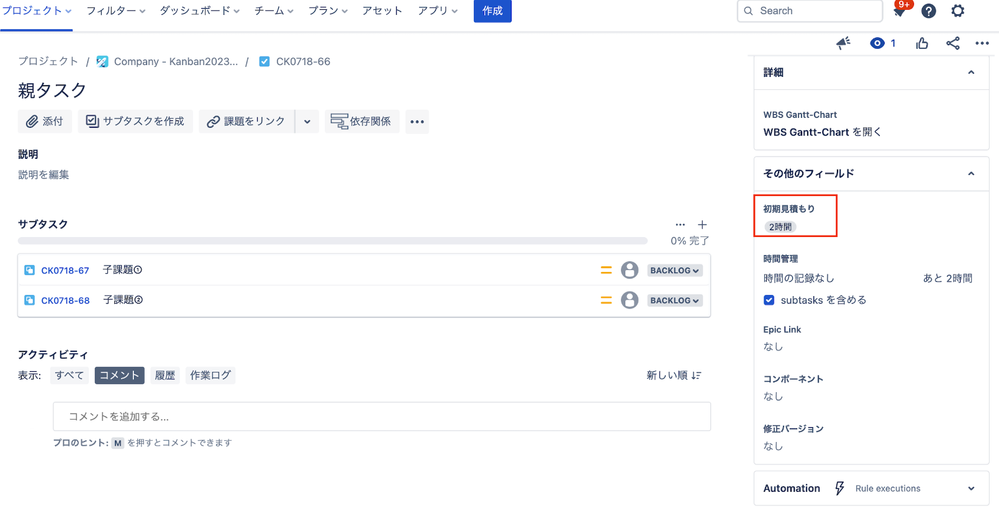This screenshot has height=509, width=999.
Task: Click the project avatar icon in breadcrumb
Action: 102,62
